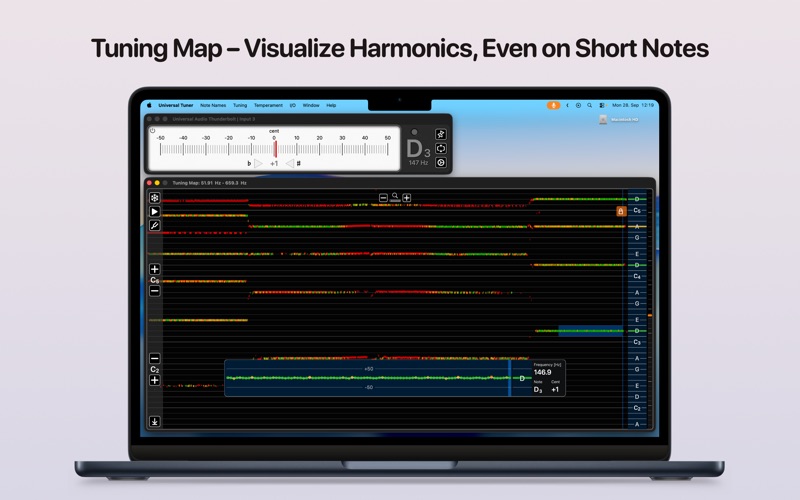Click the Universal Audio Thunderbolt window title
Image resolution: width=800 pixels, height=500 pixels.
pos(213,119)
